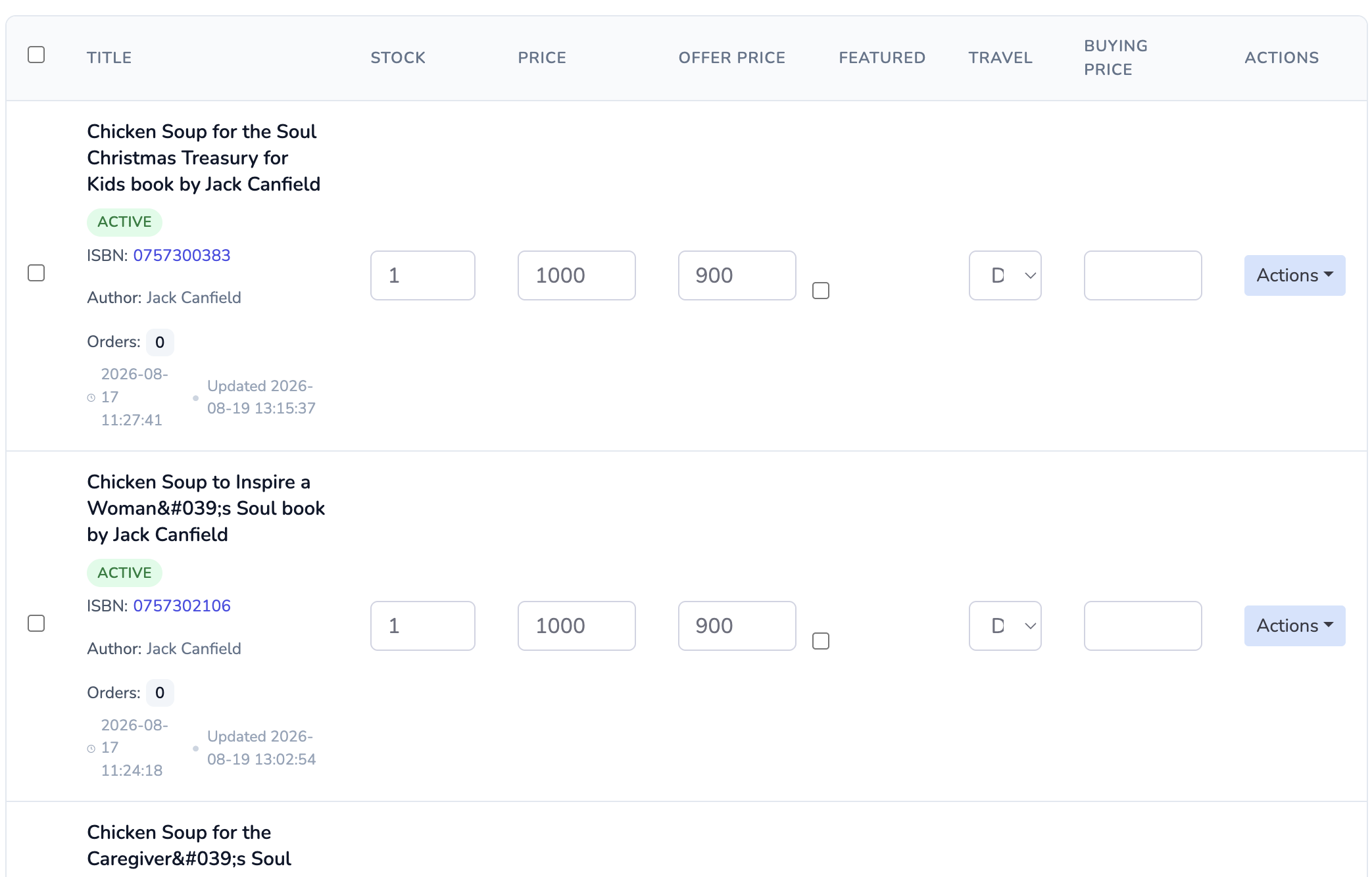This screenshot has height=877, width=1372.
Task: Click clock icon beside 11:27:41 timestamp
Action: 91,398
